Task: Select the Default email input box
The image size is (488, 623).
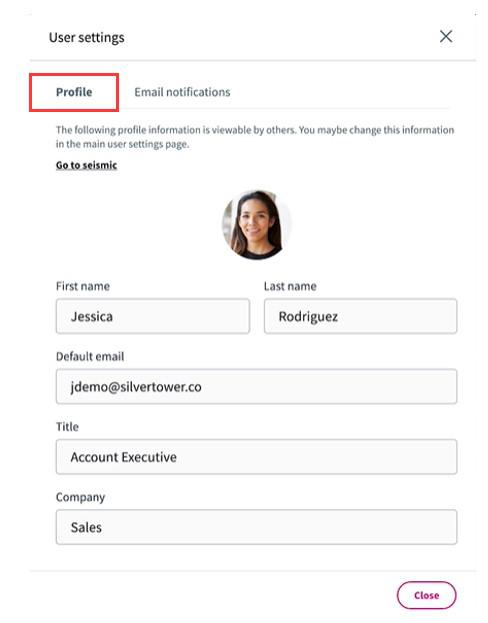Action: [x=256, y=387]
